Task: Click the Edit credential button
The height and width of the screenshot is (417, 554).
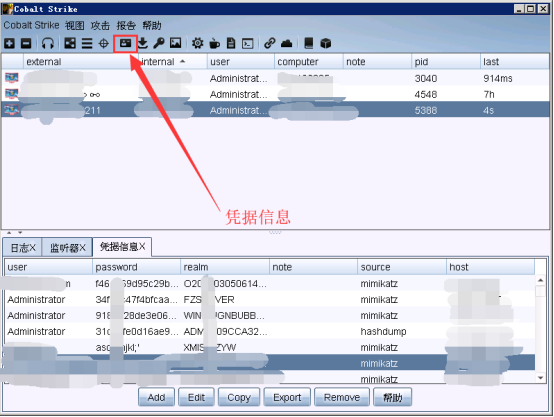Action: point(196,398)
